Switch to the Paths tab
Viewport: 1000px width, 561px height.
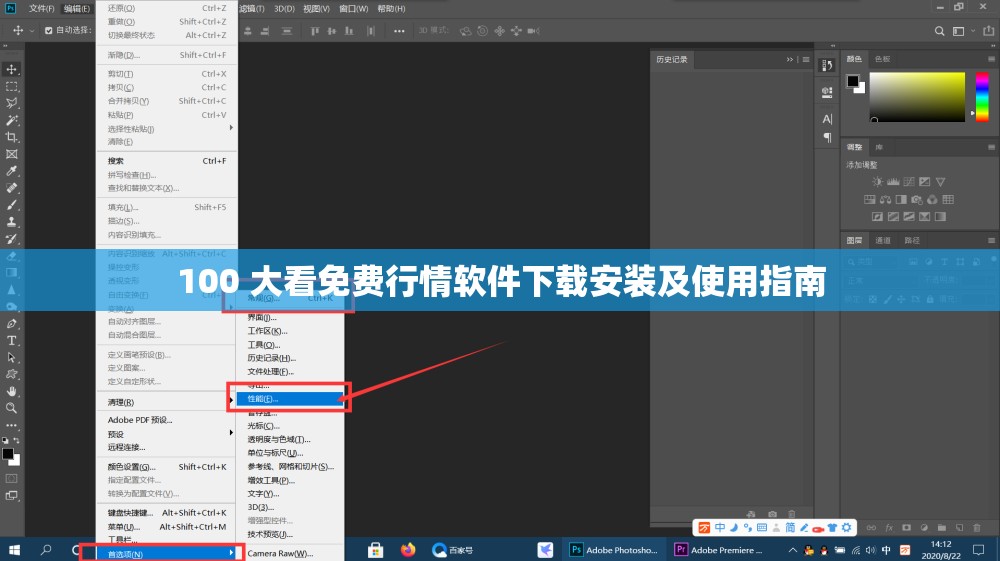pos(912,240)
